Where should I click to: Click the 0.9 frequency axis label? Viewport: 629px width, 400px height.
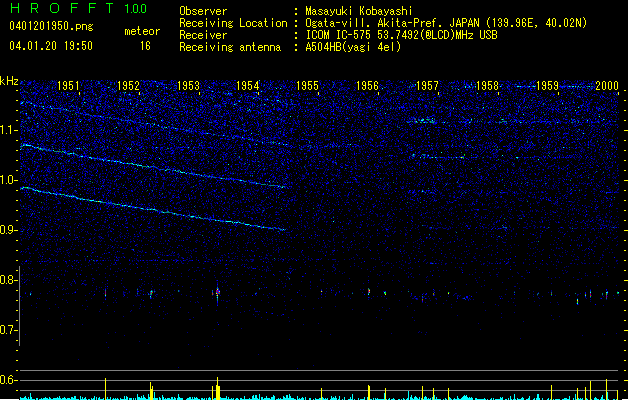pos(8,230)
